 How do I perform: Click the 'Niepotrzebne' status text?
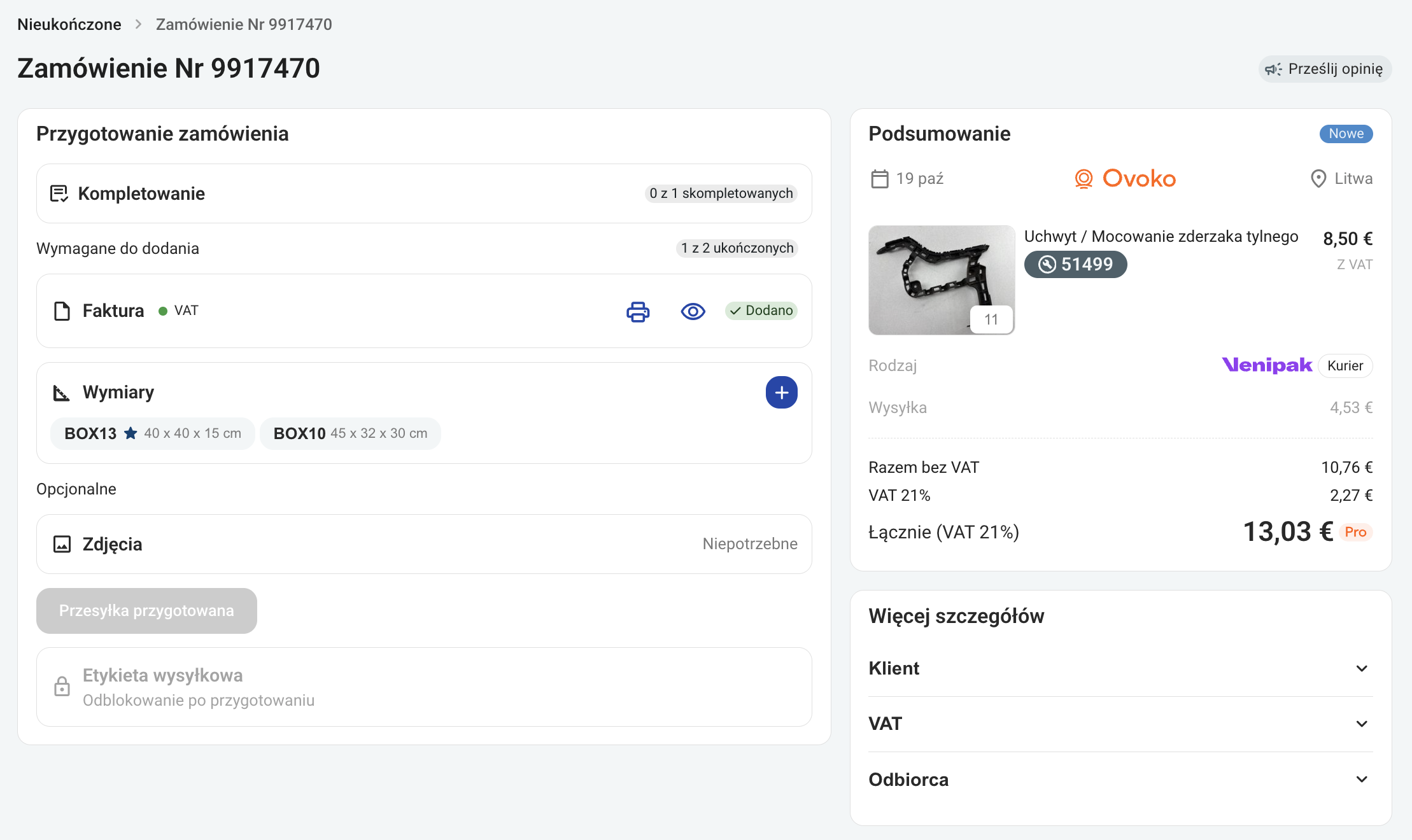(750, 544)
